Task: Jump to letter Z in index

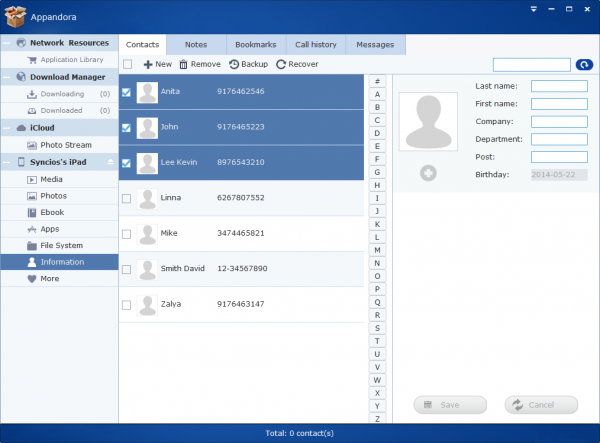Action: click(x=377, y=419)
